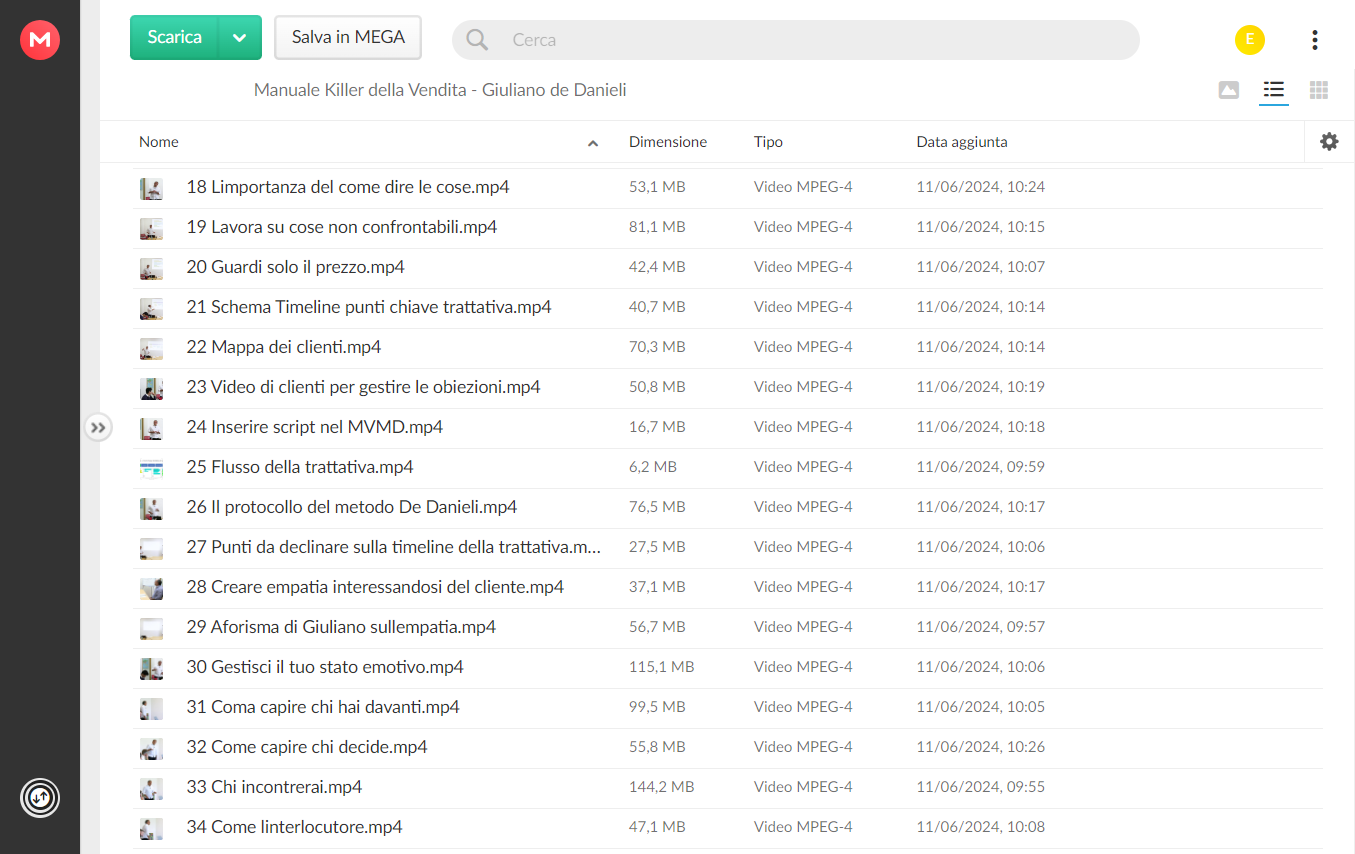Open the transfers icon in the sidebar

40,797
